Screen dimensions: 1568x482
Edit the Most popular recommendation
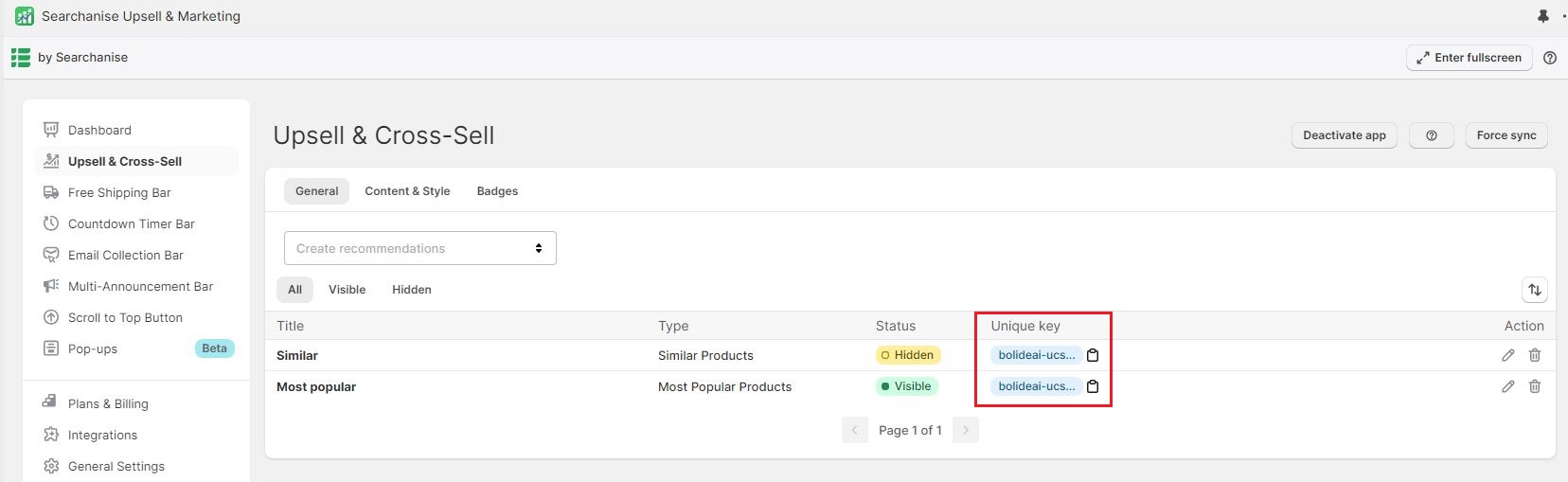(1508, 386)
